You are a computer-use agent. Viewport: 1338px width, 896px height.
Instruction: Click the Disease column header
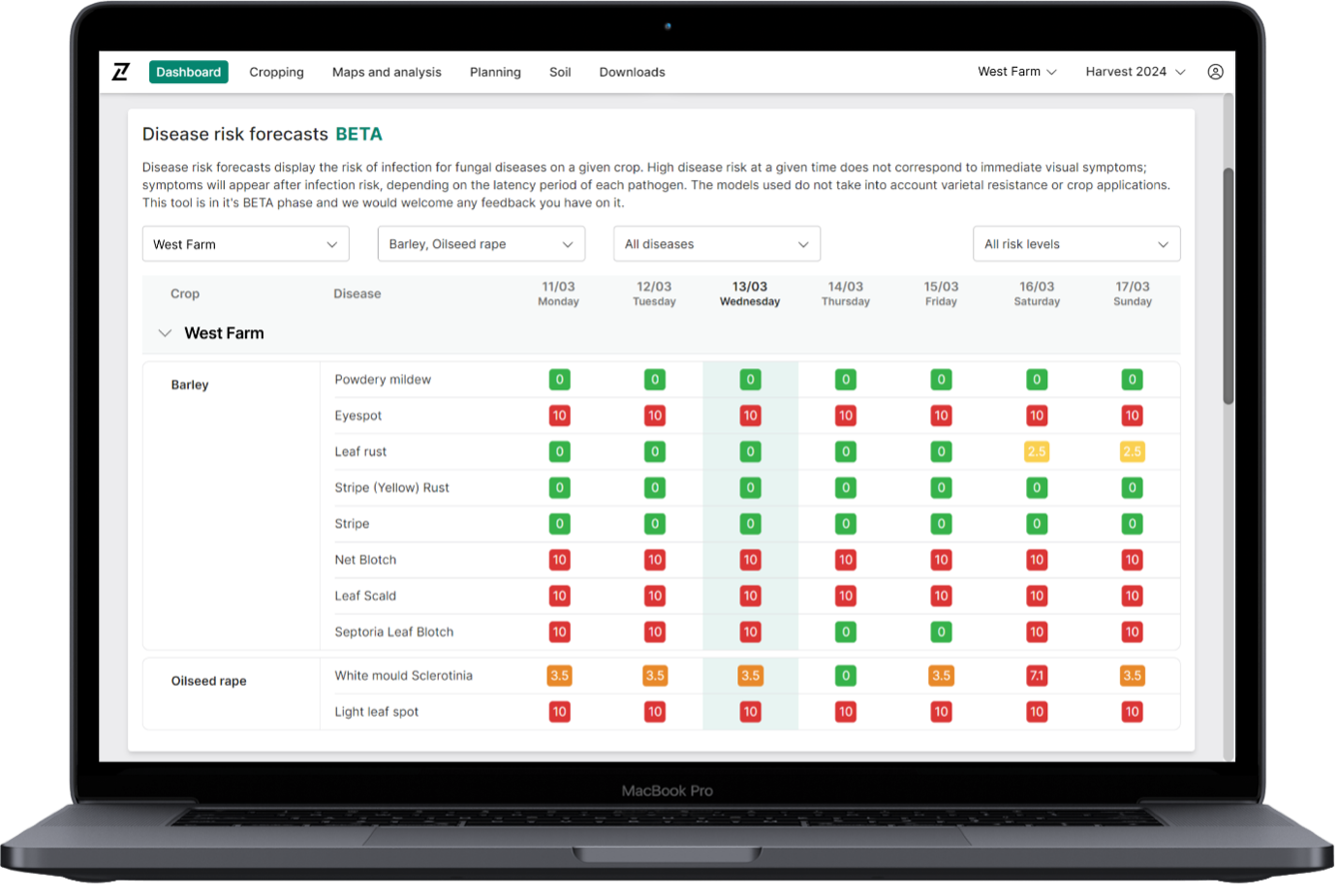[x=358, y=294]
